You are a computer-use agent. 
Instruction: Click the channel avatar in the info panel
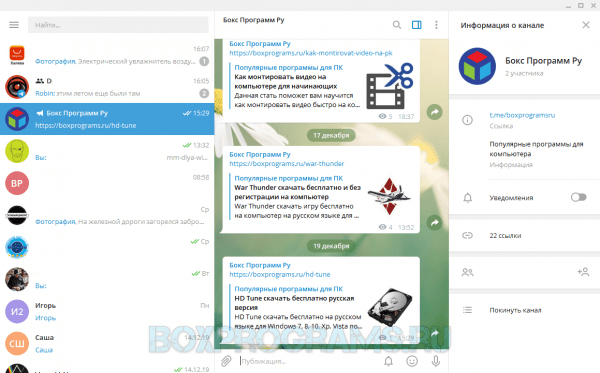[477, 66]
